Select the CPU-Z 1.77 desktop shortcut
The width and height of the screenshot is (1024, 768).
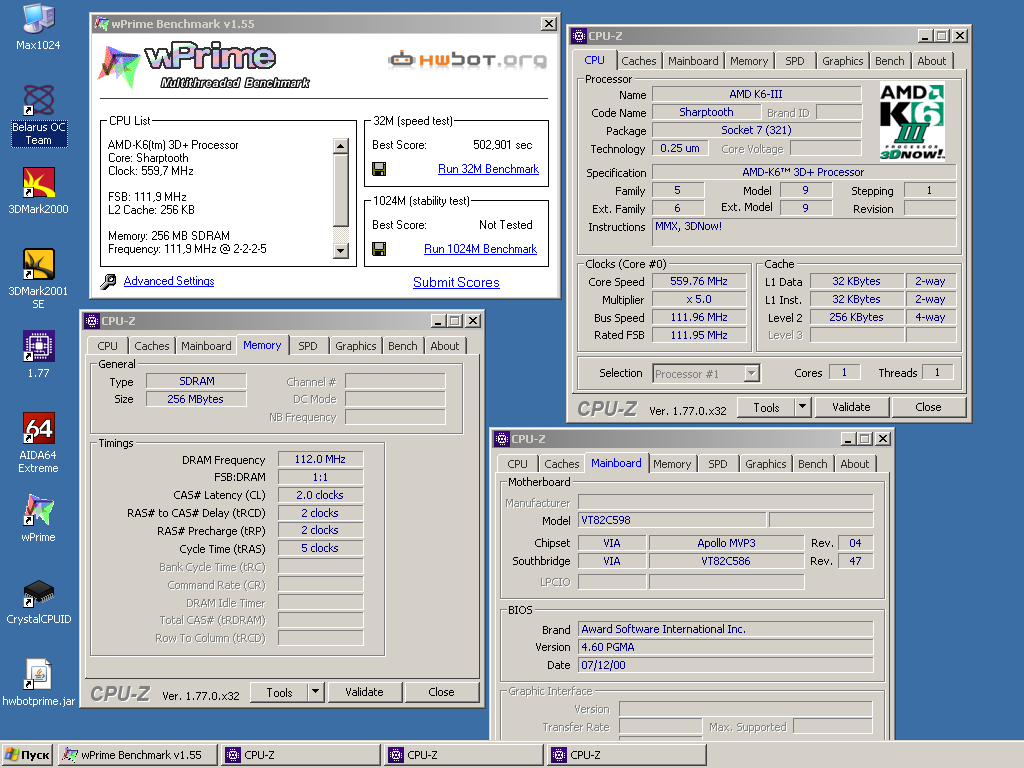pyautogui.click(x=38, y=355)
